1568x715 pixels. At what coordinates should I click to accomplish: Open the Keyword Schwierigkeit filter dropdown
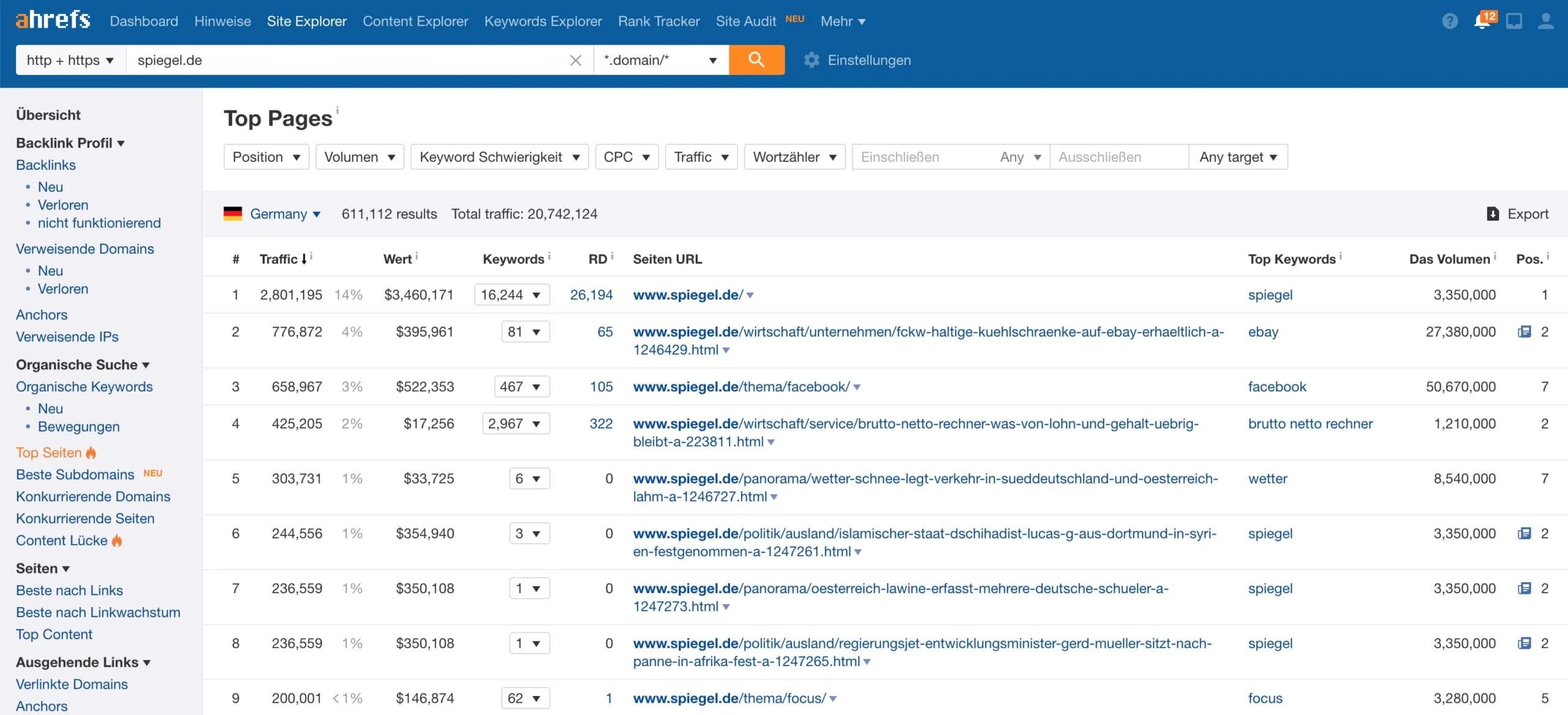coord(499,156)
